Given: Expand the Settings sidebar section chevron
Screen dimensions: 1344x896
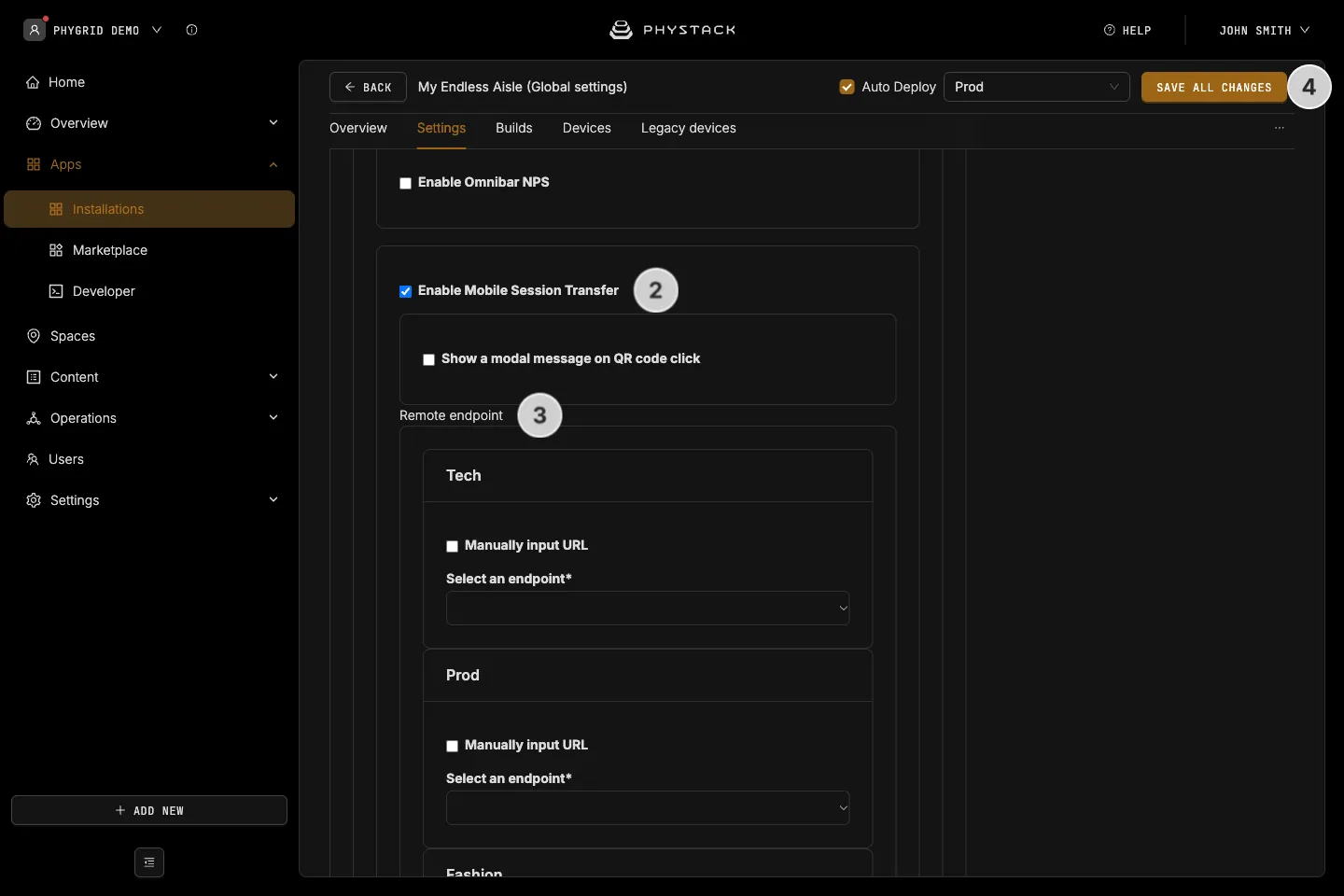Looking at the screenshot, I should point(273,500).
